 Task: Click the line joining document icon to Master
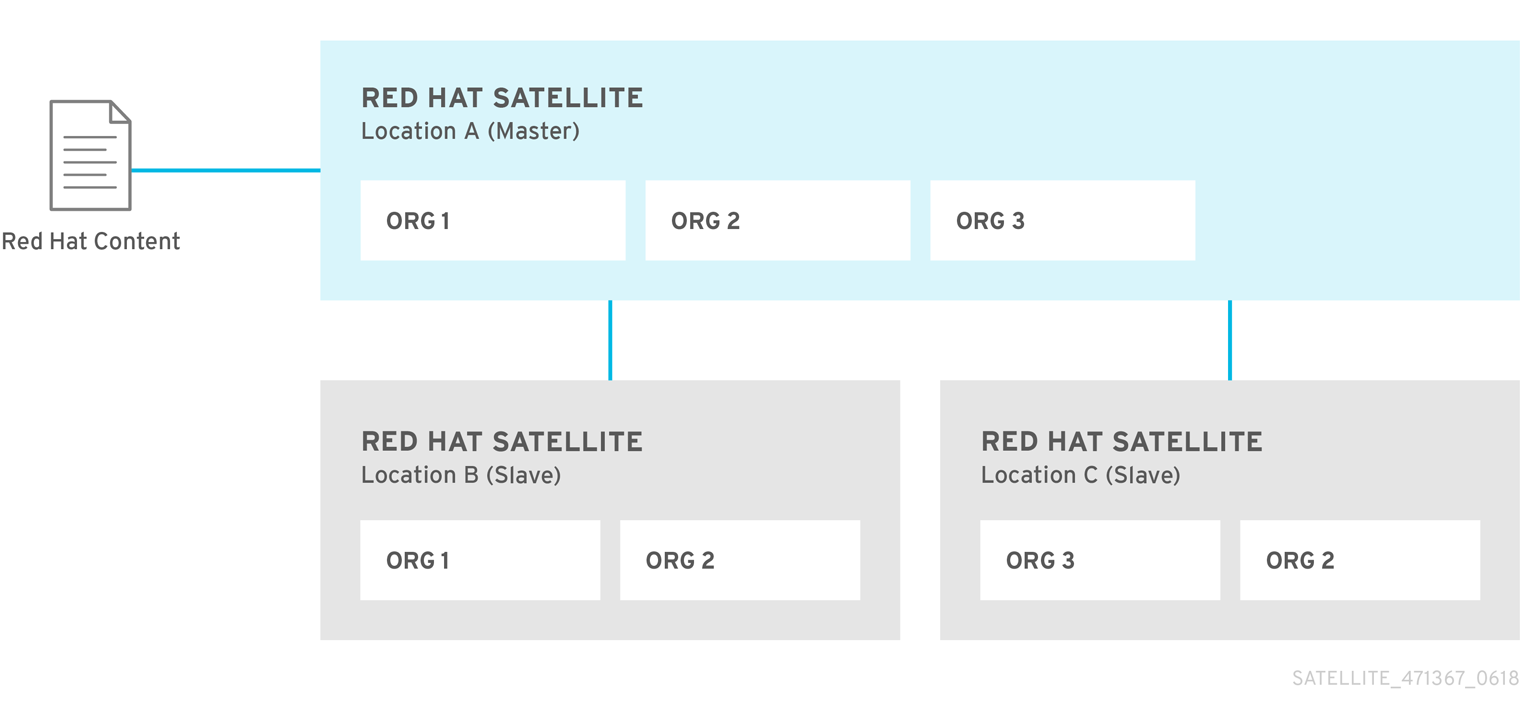[225, 170]
